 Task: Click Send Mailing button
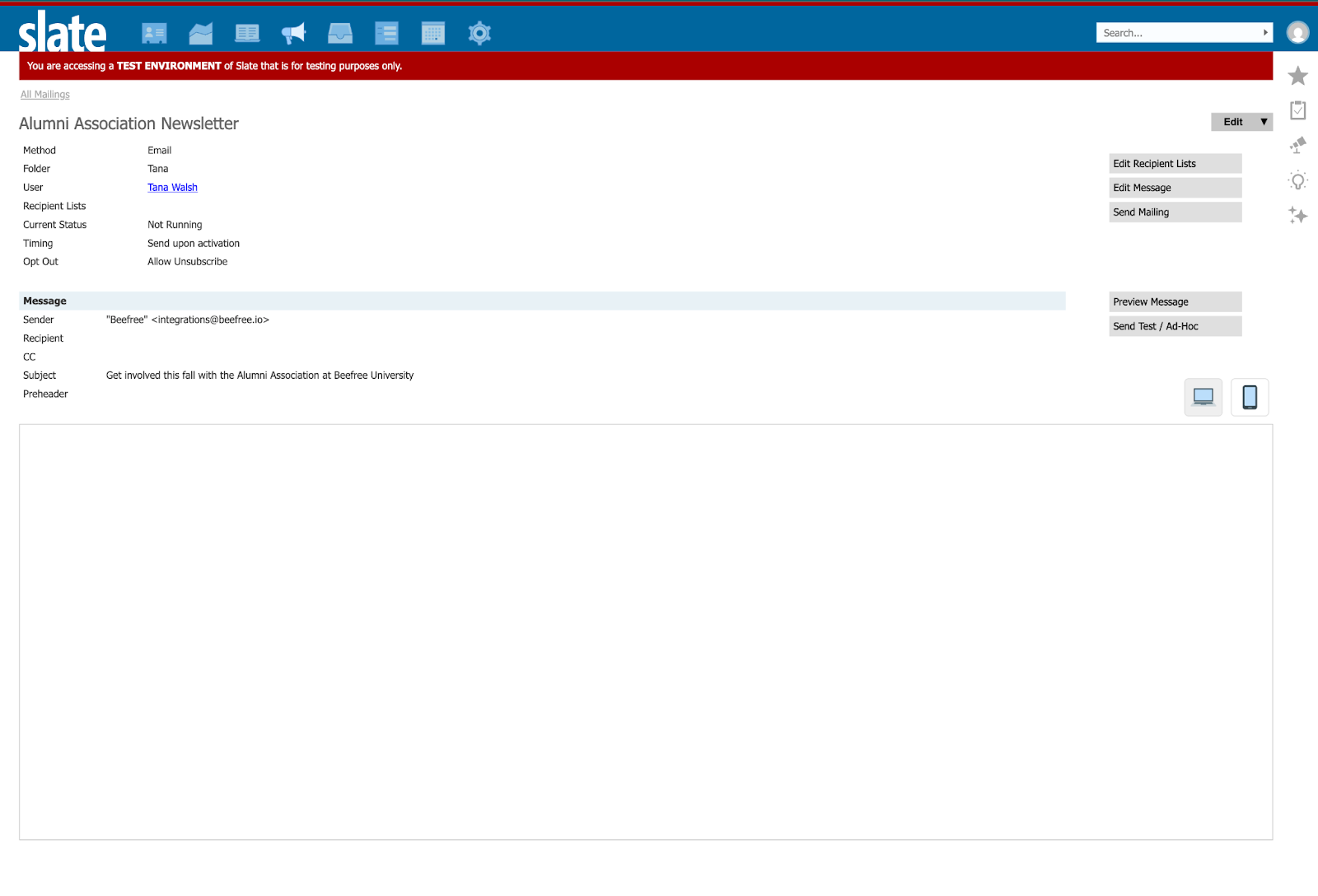(x=1175, y=212)
